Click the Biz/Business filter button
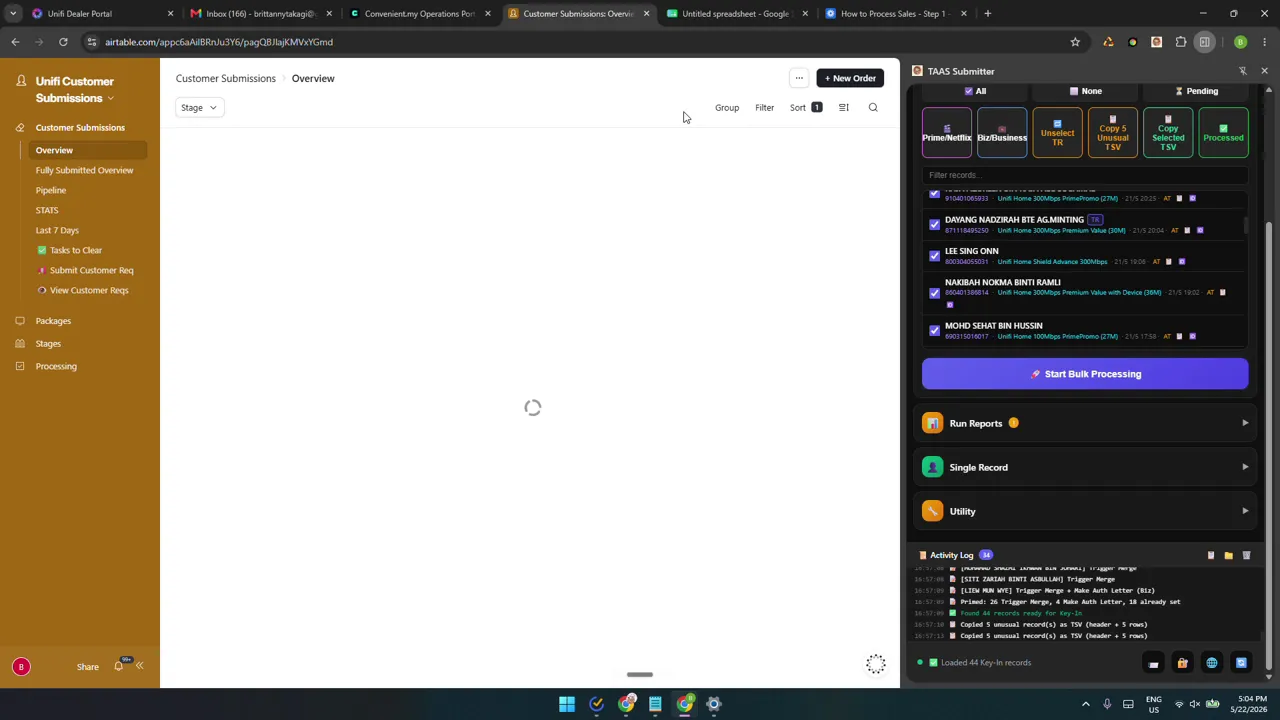This screenshot has width=1280, height=720. pyautogui.click(x=1001, y=133)
